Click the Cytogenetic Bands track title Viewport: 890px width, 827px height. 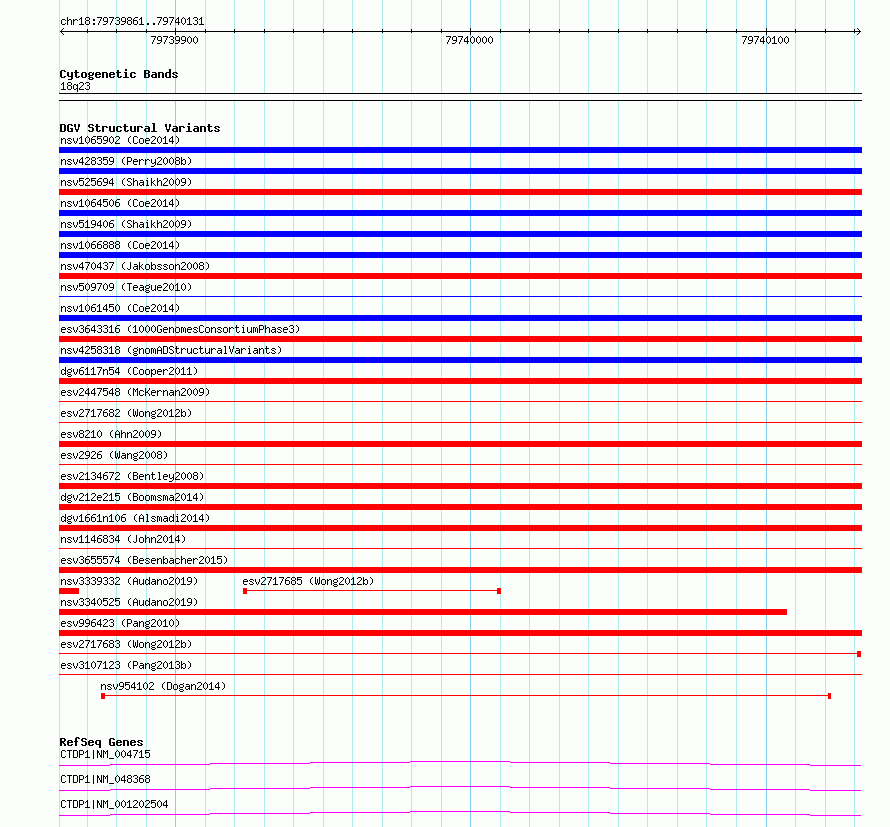point(119,74)
